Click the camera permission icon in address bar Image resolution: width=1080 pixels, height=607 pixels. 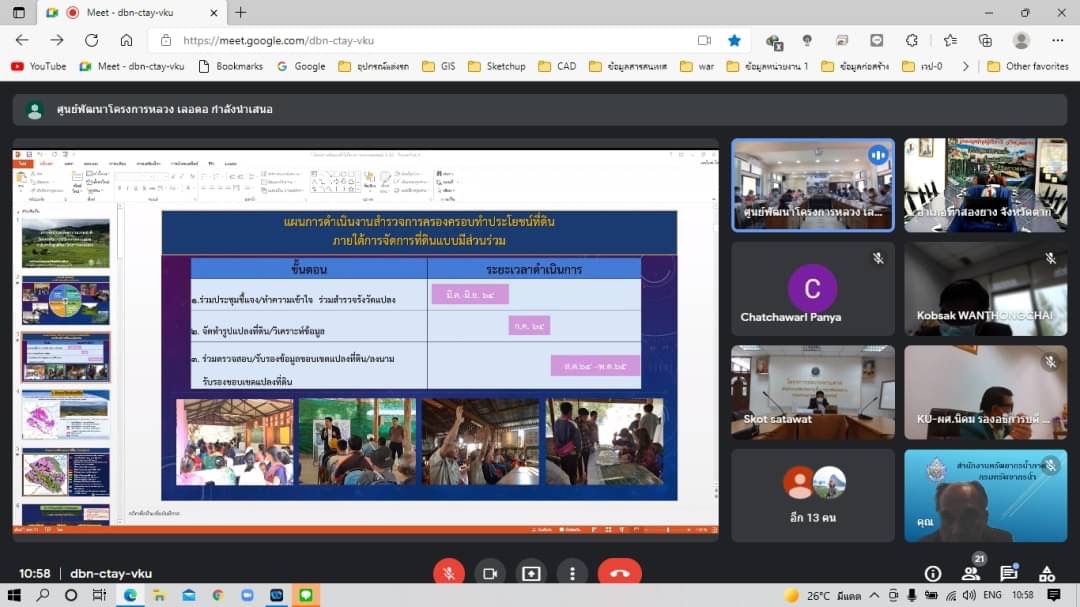704,41
